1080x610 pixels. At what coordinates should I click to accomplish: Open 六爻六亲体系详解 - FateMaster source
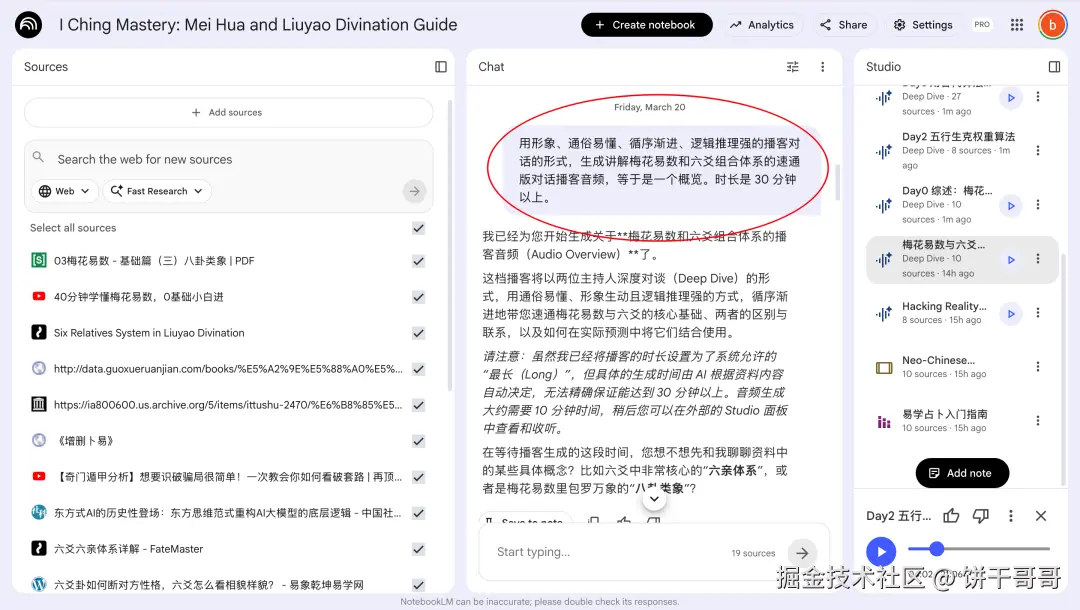[x=128, y=549]
